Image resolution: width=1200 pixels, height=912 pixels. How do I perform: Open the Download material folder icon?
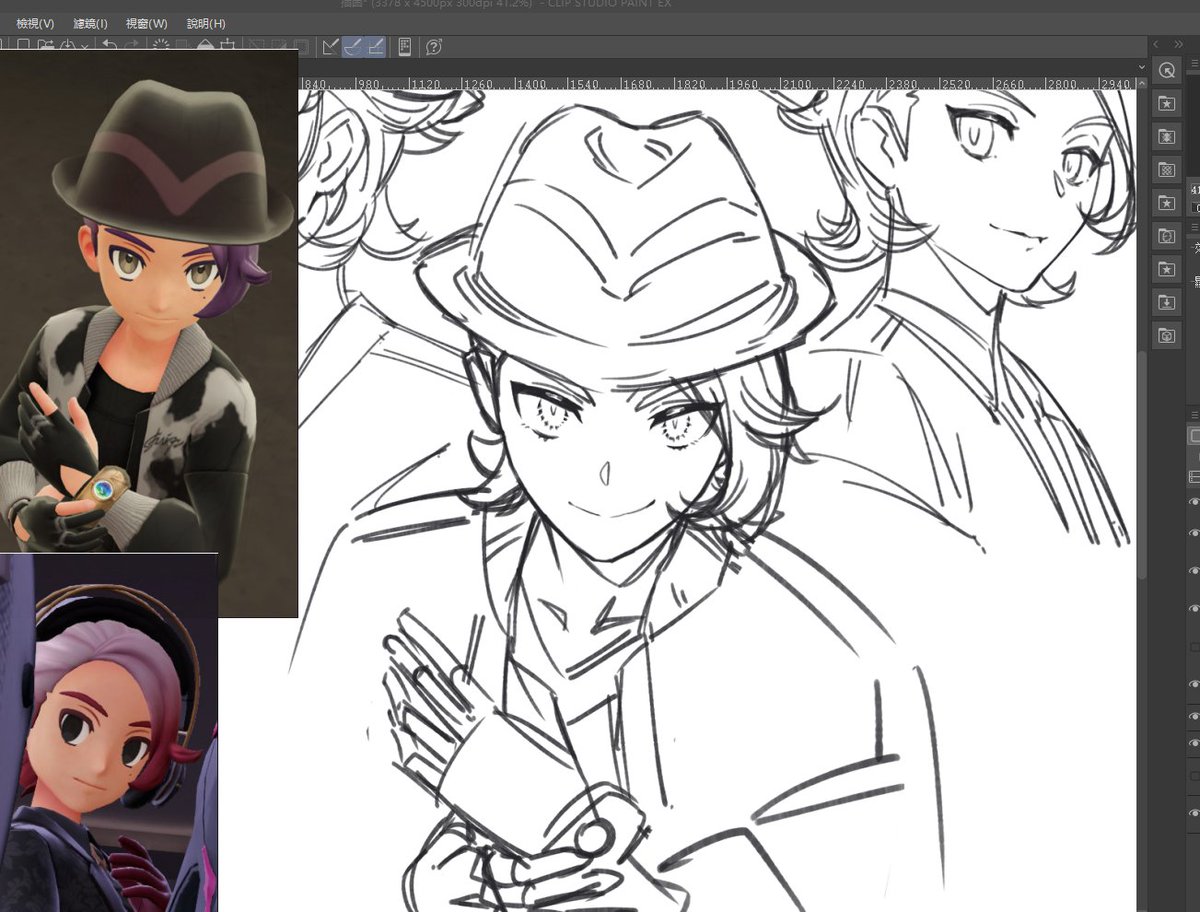click(x=1166, y=301)
